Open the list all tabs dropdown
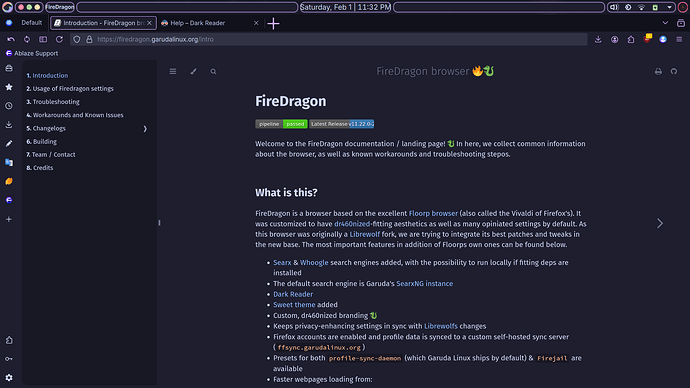Viewport: 690px width, 388px height. click(x=665, y=23)
